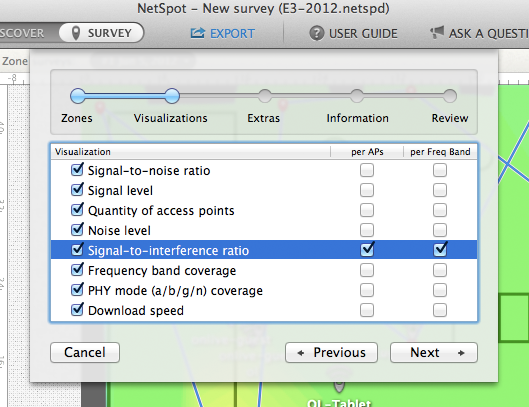Enable per APs for Frequency band coverage
Viewport: 529px width, 407px height.
367,270
